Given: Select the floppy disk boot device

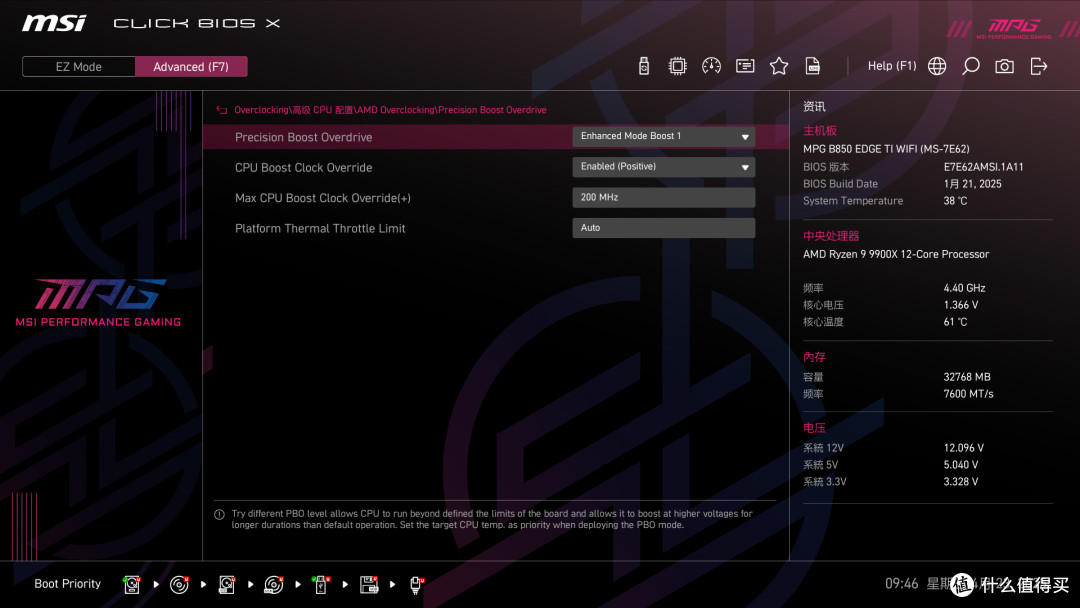Looking at the screenshot, I should [369, 585].
